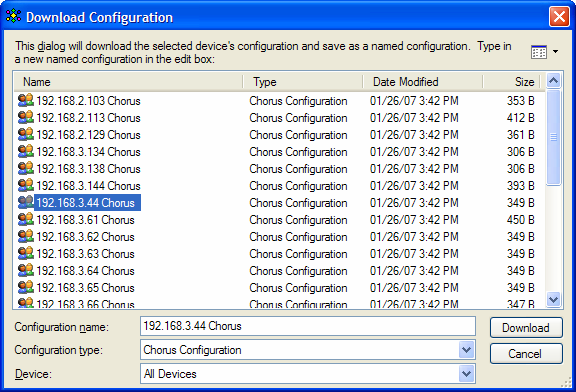Sort list by Name column header
Image resolution: width=576 pixels, height=392 pixels.
[x=129, y=82]
